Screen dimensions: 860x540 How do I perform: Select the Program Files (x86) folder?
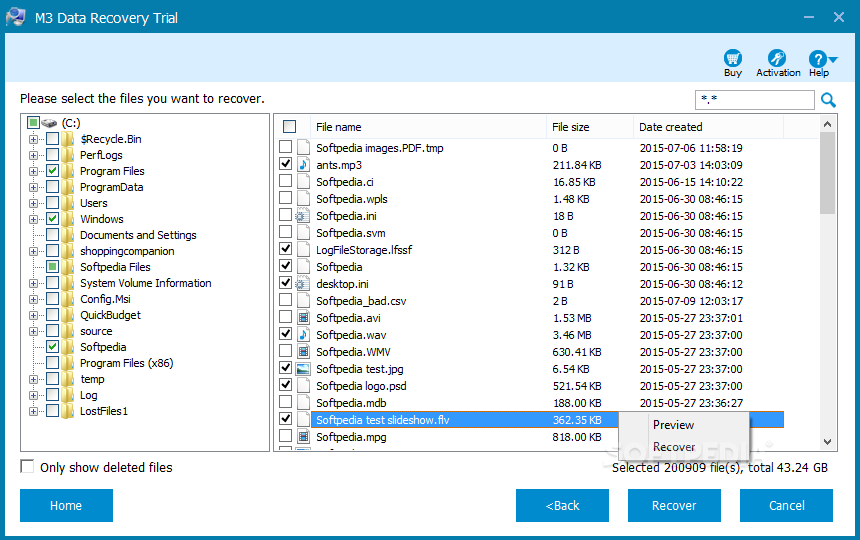coord(126,363)
